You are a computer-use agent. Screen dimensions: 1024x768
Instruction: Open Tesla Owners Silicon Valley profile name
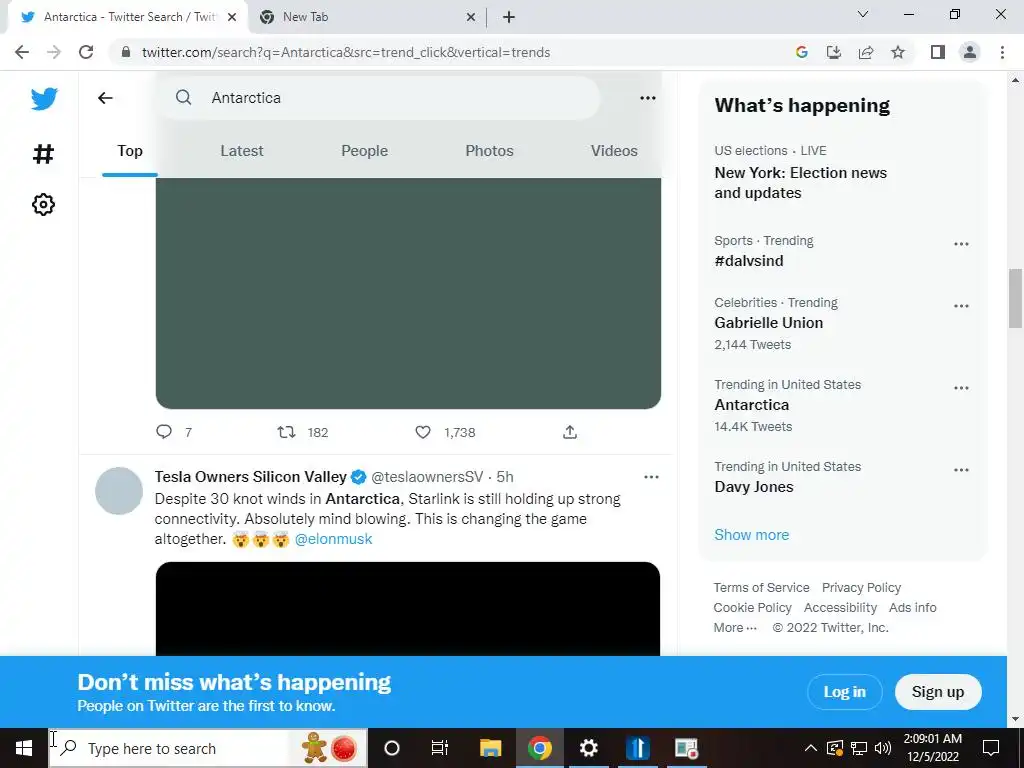pos(250,477)
